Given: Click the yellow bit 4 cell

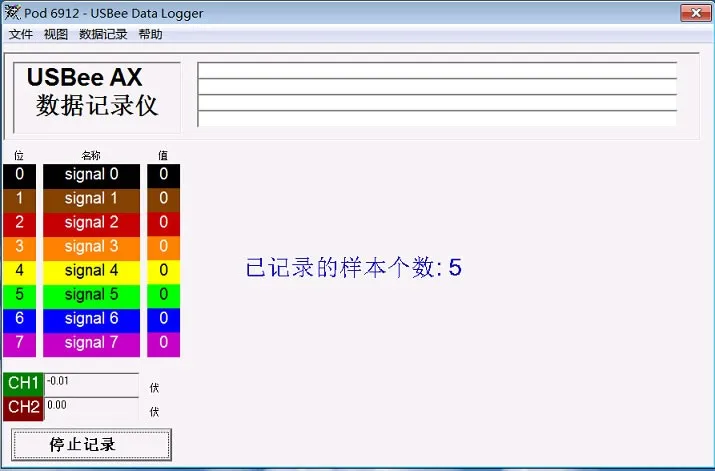Looking at the screenshot, I should pos(19,273).
